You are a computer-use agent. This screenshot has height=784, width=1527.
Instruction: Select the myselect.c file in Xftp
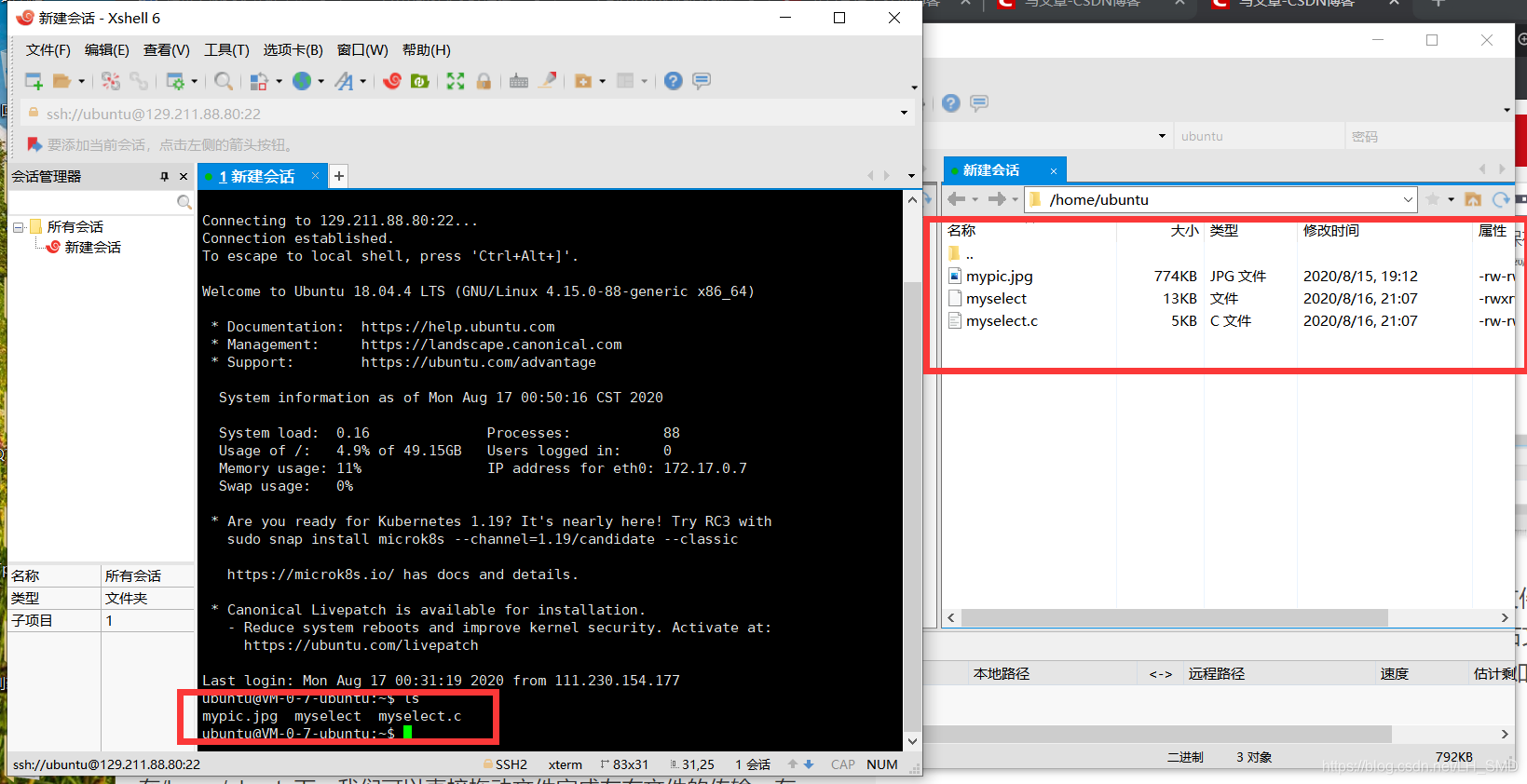1002,321
